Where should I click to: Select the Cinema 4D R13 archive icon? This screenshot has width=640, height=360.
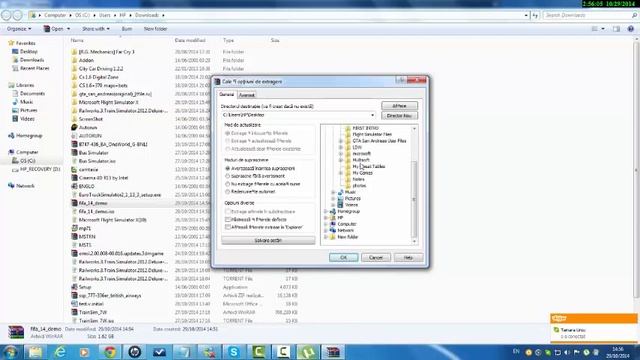pos(74,178)
